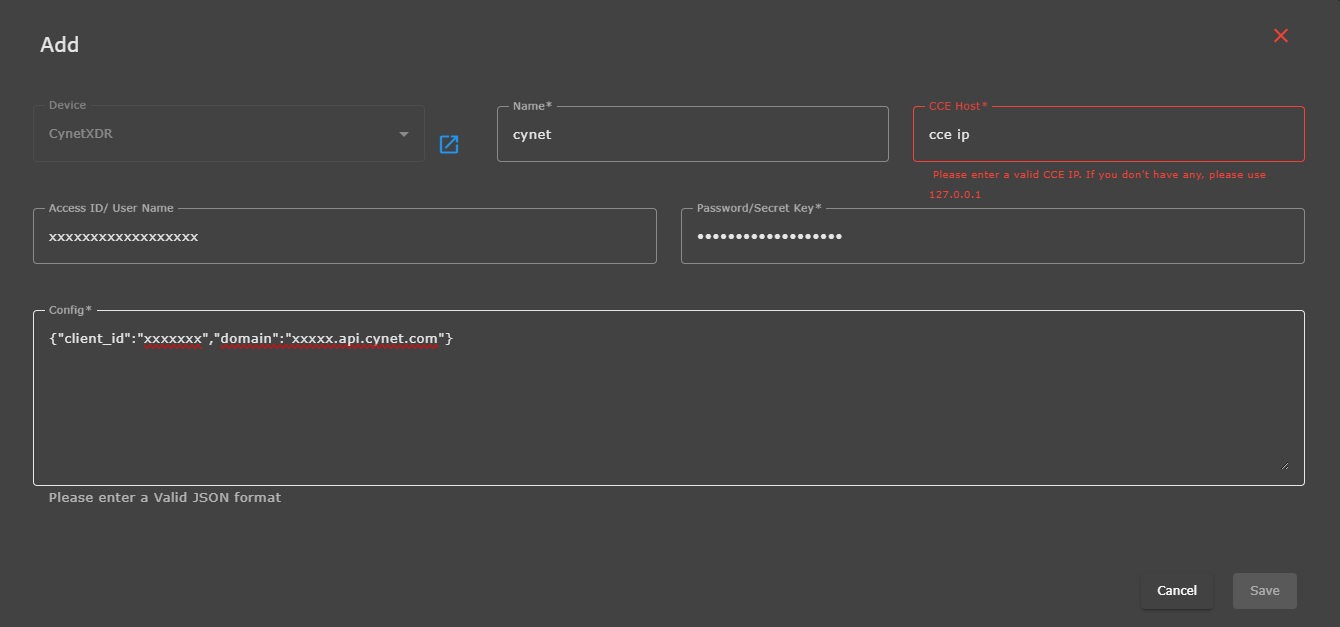The width and height of the screenshot is (1340, 627).
Task: Click inside the Config JSON textarea
Action: (669, 398)
